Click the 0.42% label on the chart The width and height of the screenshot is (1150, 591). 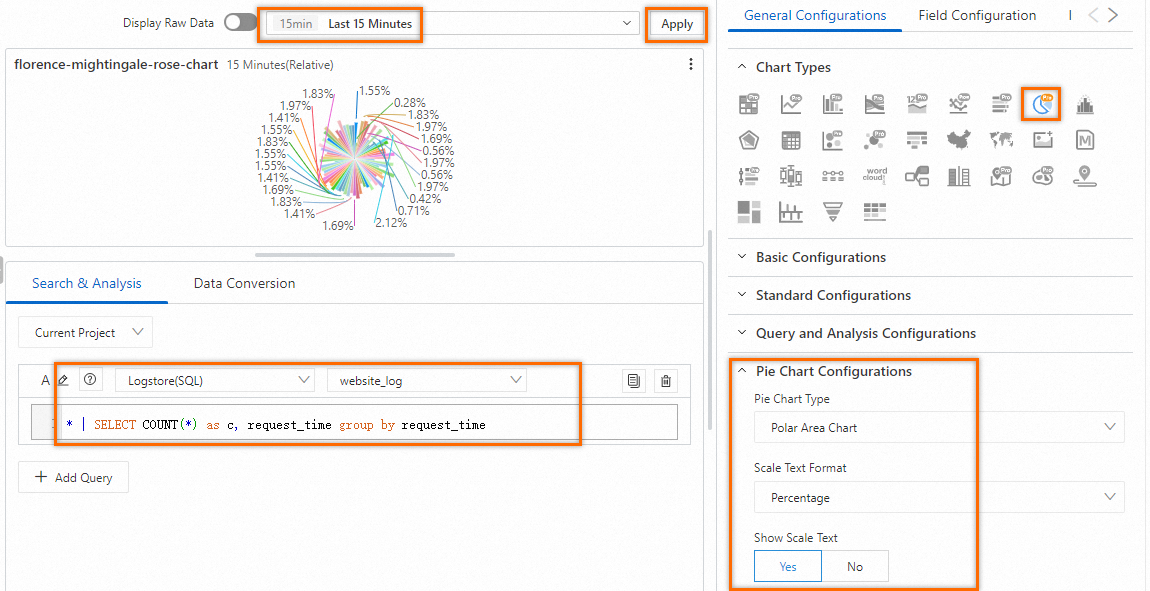(425, 199)
